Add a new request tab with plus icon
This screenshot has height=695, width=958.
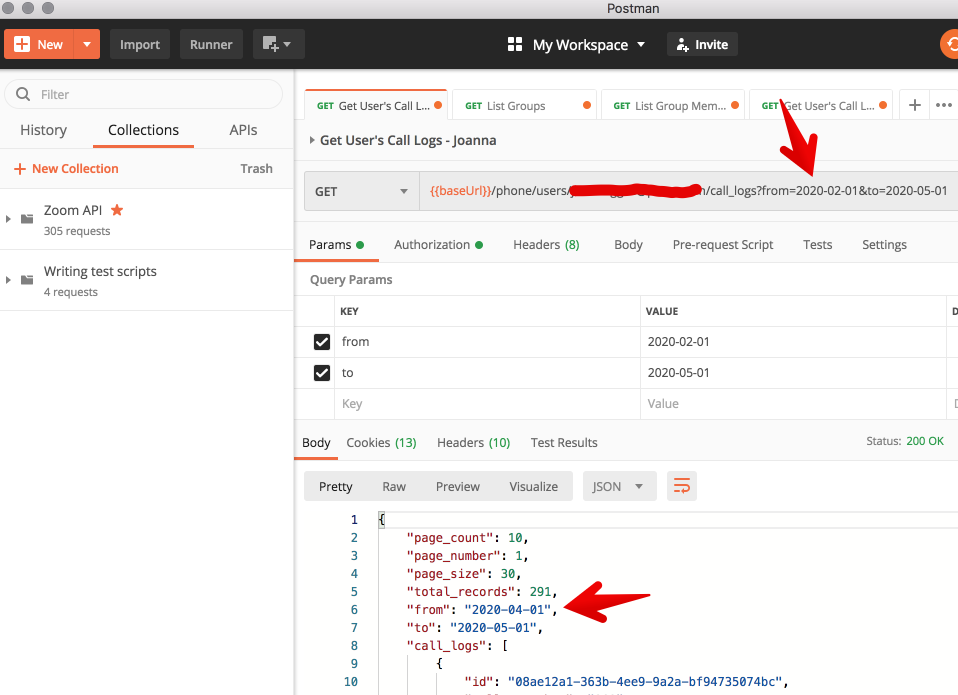(915, 105)
